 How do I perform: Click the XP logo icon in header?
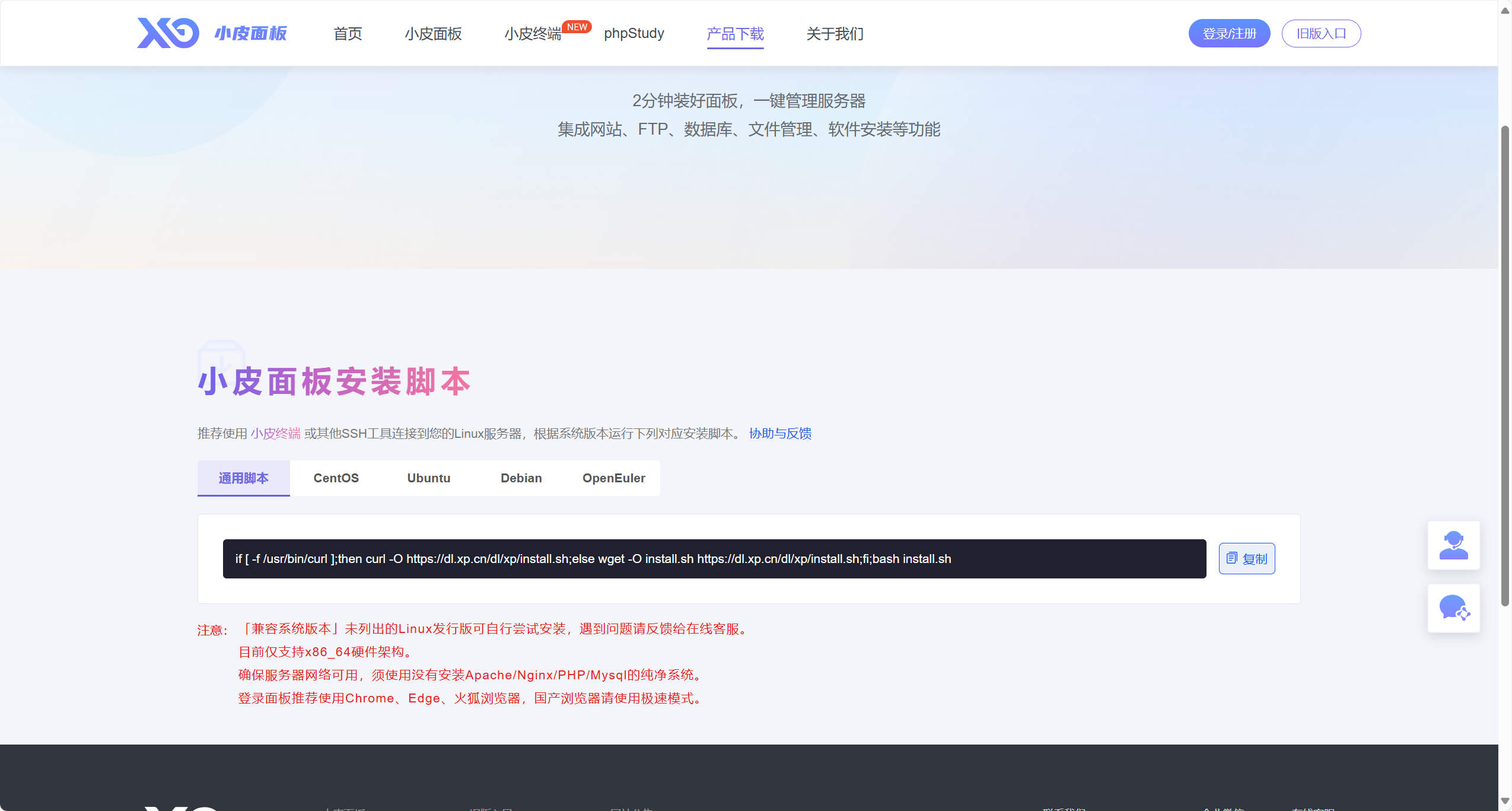[168, 33]
